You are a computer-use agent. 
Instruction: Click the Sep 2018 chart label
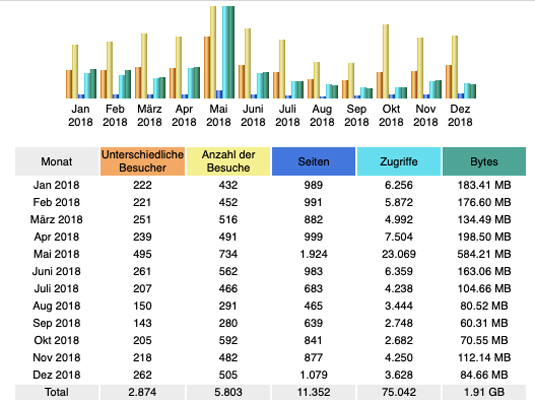pyautogui.click(x=357, y=115)
